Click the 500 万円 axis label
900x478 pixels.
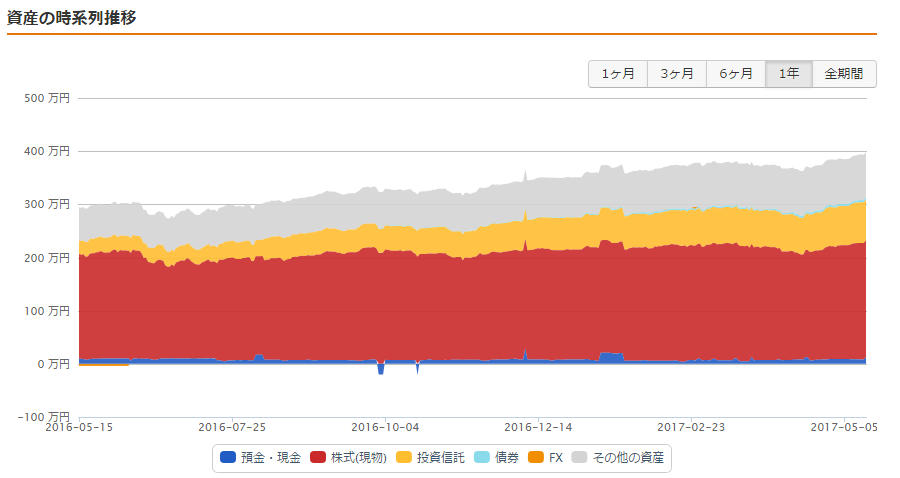(47, 98)
